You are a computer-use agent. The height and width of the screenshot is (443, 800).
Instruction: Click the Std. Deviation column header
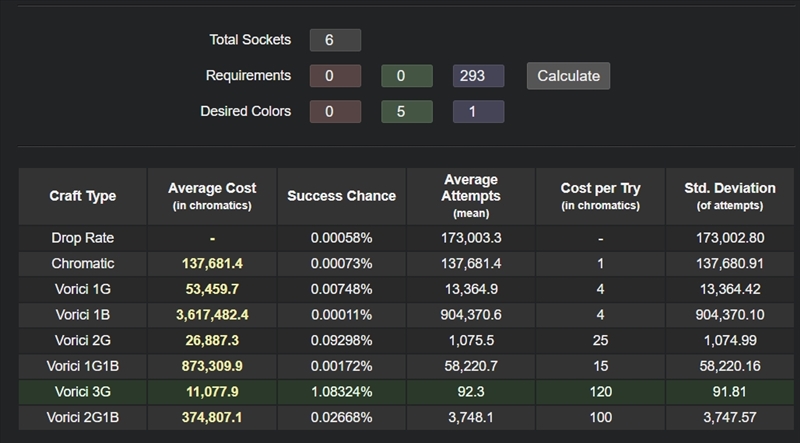729,196
